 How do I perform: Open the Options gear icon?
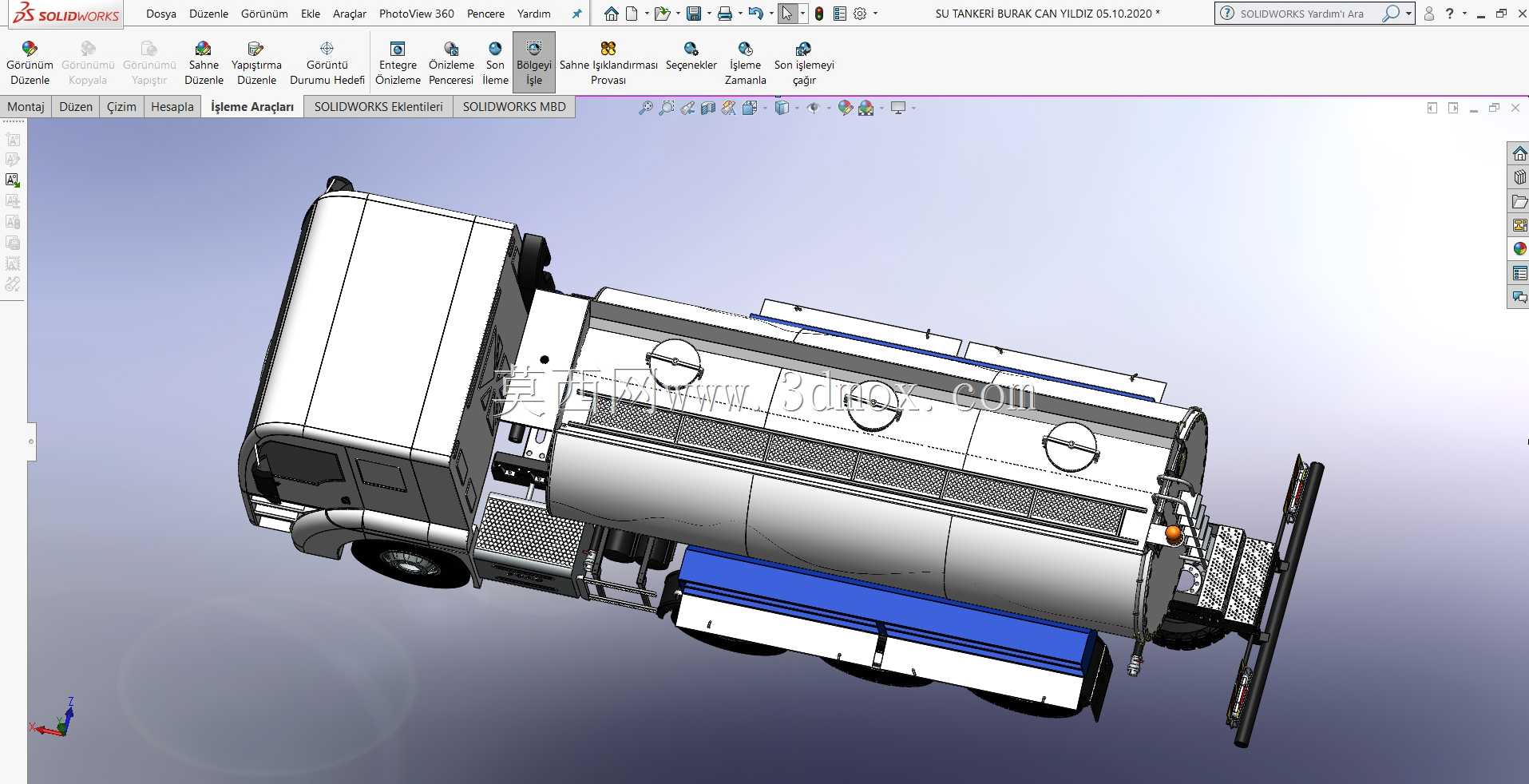[x=860, y=14]
